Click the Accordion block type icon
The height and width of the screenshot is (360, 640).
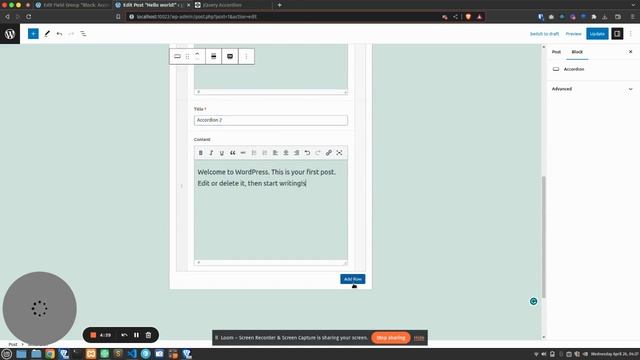[x=177, y=56]
